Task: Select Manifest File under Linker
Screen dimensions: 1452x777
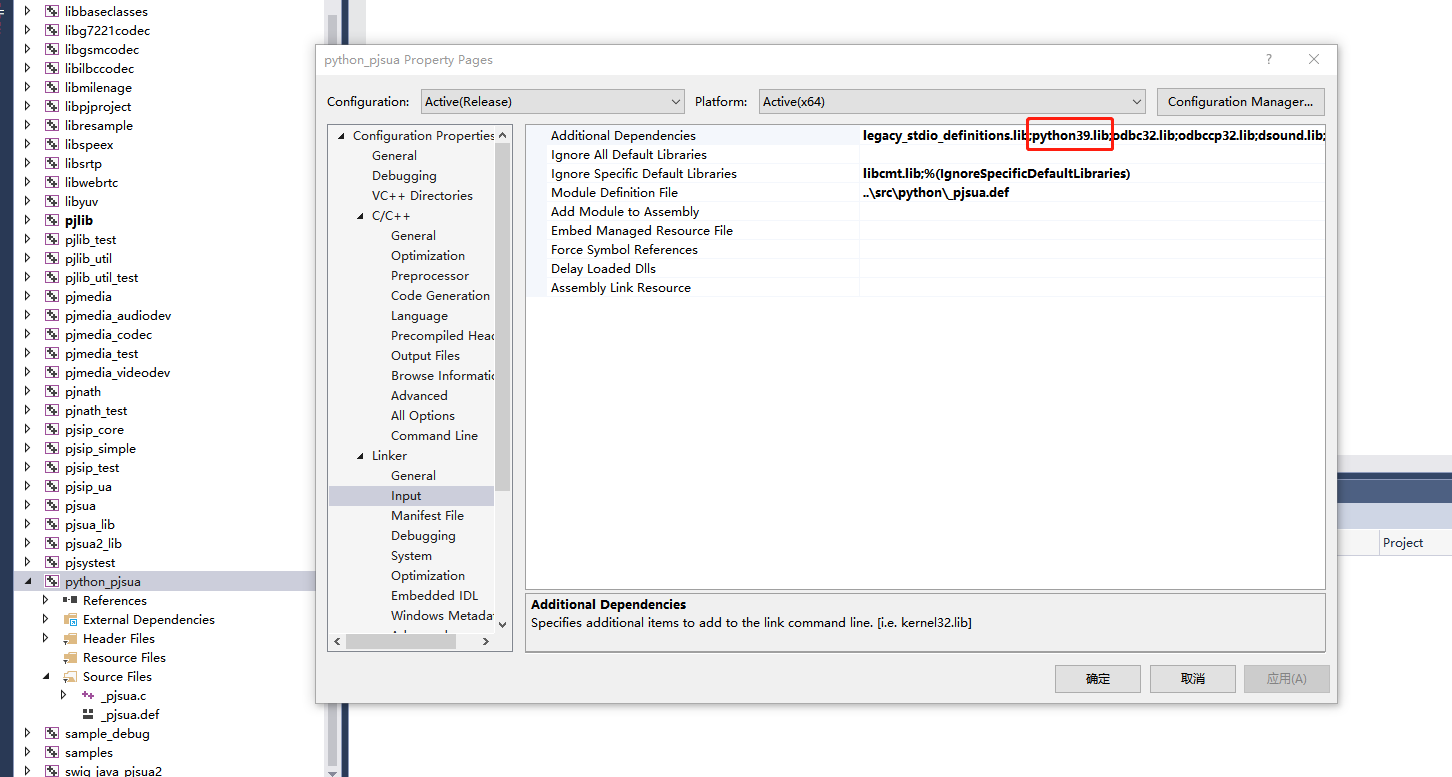Action: [x=427, y=516]
